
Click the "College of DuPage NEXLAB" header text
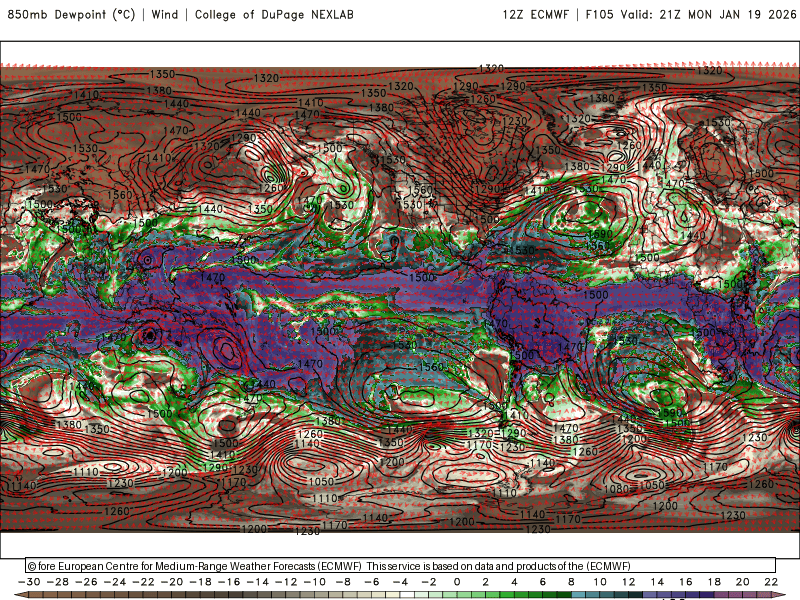[x=274, y=14]
